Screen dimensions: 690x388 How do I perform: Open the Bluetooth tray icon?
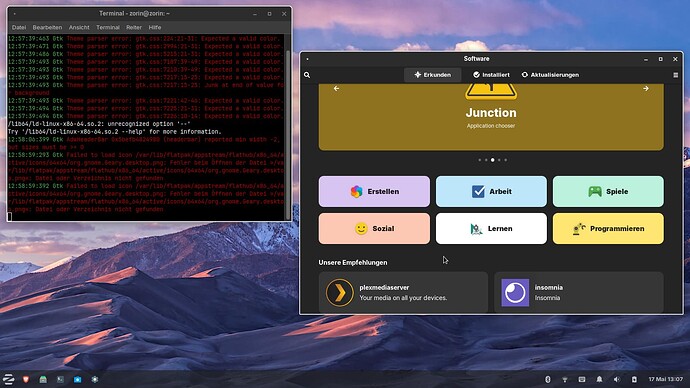pyautogui.click(x=547, y=379)
